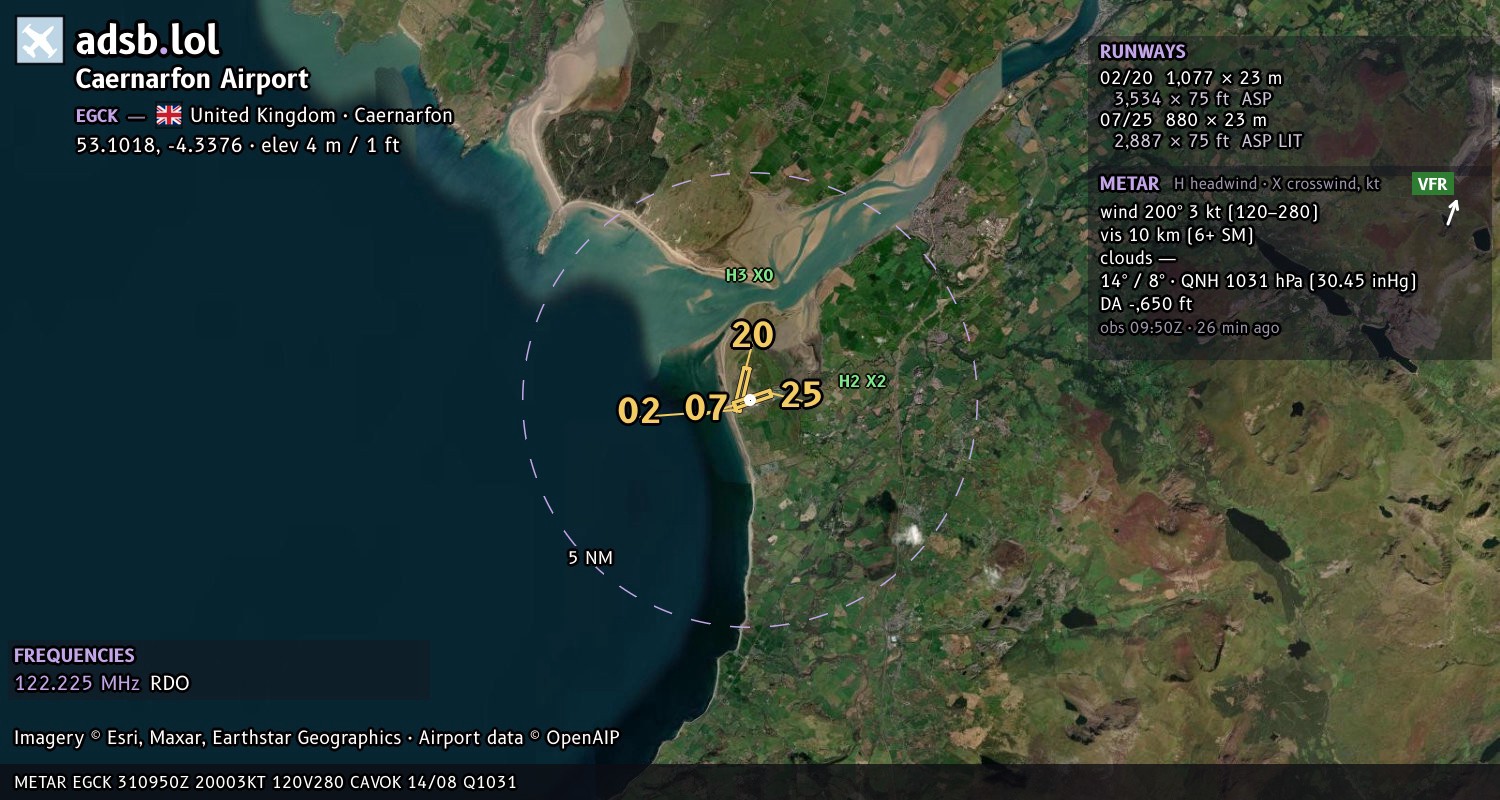Click the vis 10 km visibility line
Image resolution: width=1500 pixels, height=800 pixels.
click(x=1177, y=235)
